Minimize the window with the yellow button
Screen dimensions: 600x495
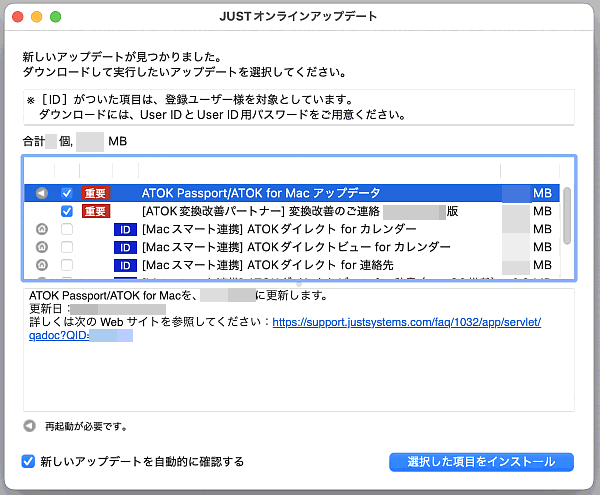36,16
